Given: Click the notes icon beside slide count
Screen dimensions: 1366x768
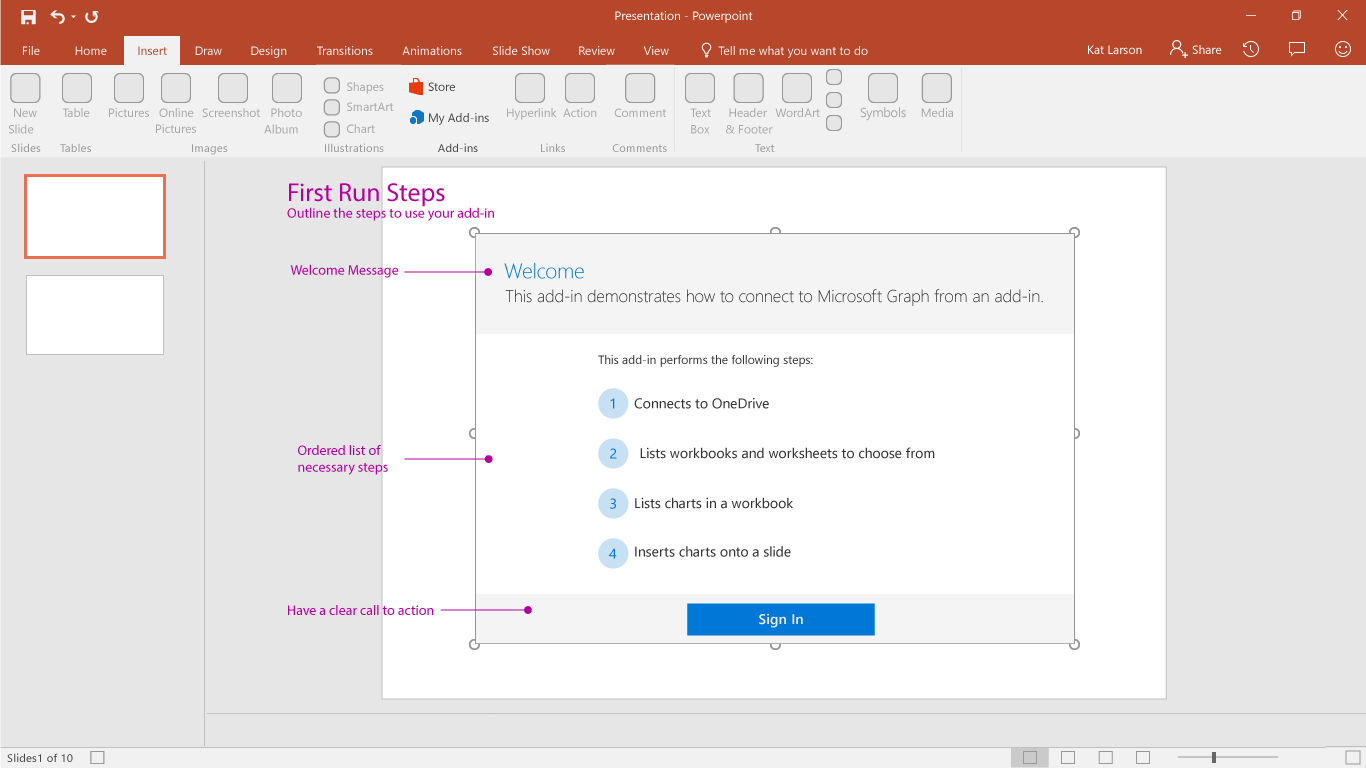Looking at the screenshot, I should [97, 758].
